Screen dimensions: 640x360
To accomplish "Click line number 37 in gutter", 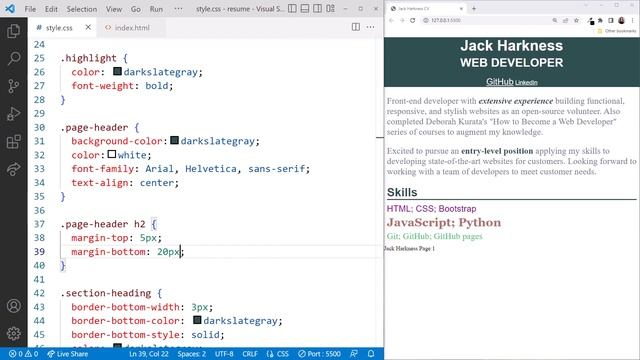I will (39, 224).
